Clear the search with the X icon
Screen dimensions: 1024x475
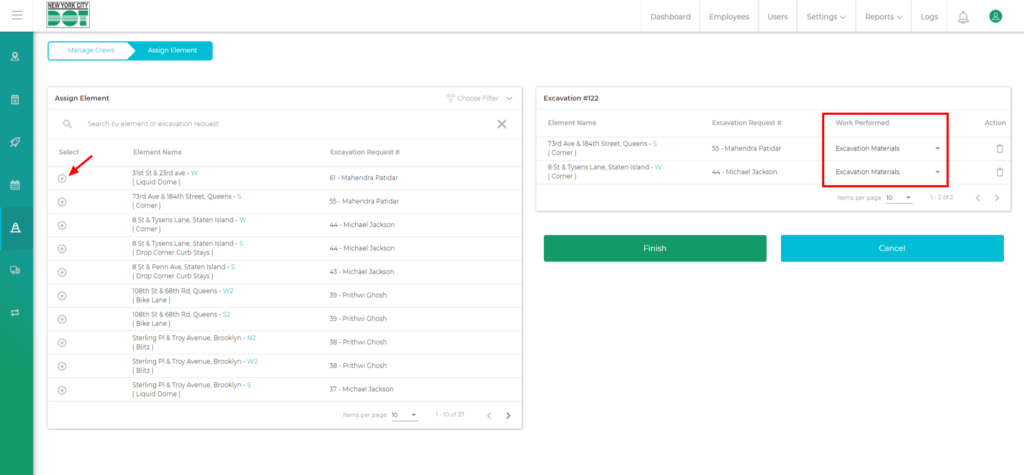pyautogui.click(x=502, y=124)
